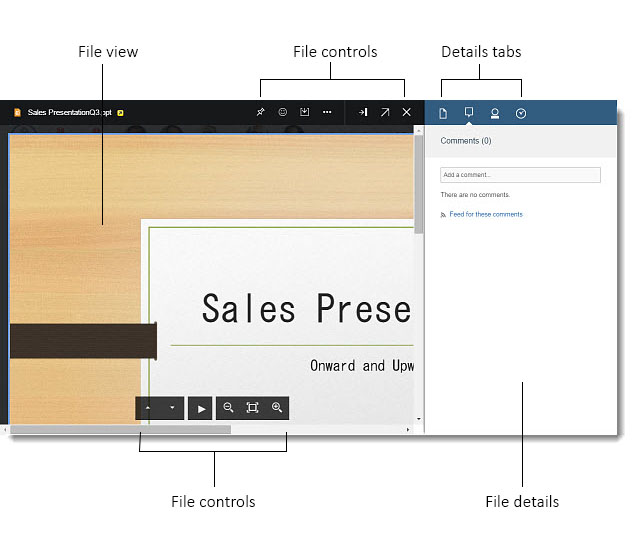
Task: Switch to the About file document tab
Action: (x=443, y=113)
